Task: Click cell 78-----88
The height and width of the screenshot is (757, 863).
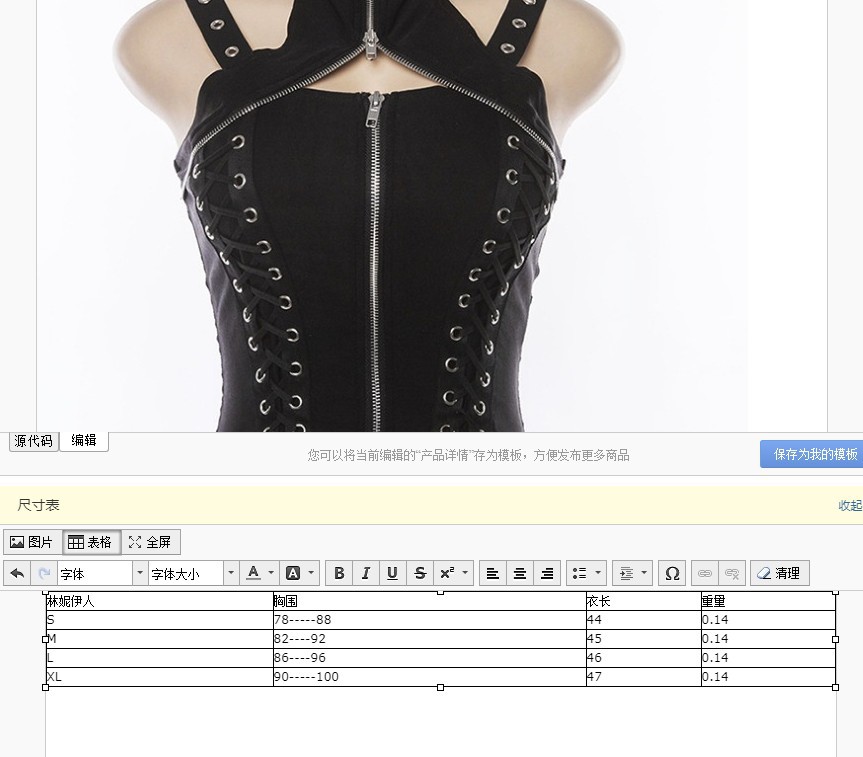Action: [430, 620]
